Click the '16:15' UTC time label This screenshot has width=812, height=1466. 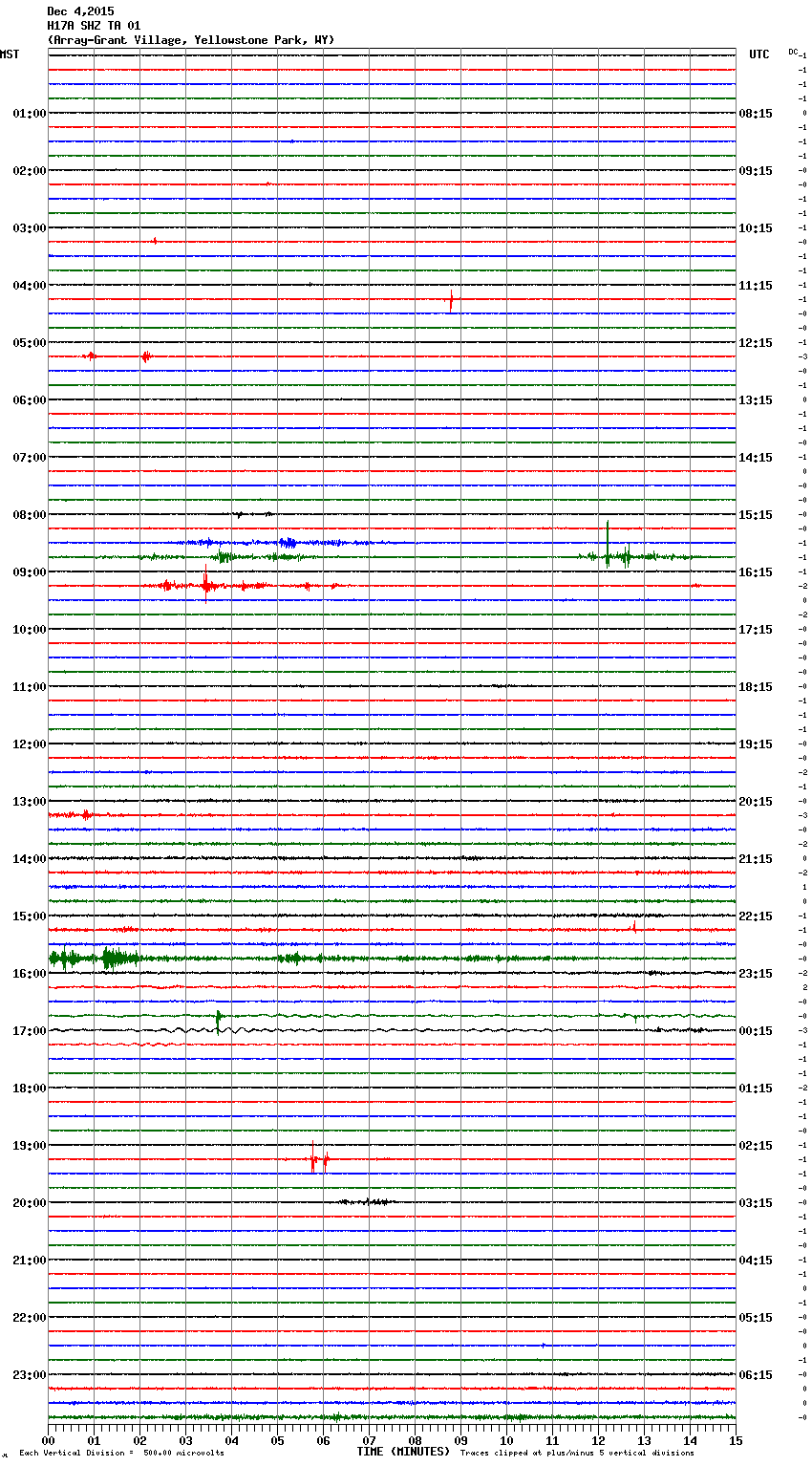tap(756, 572)
